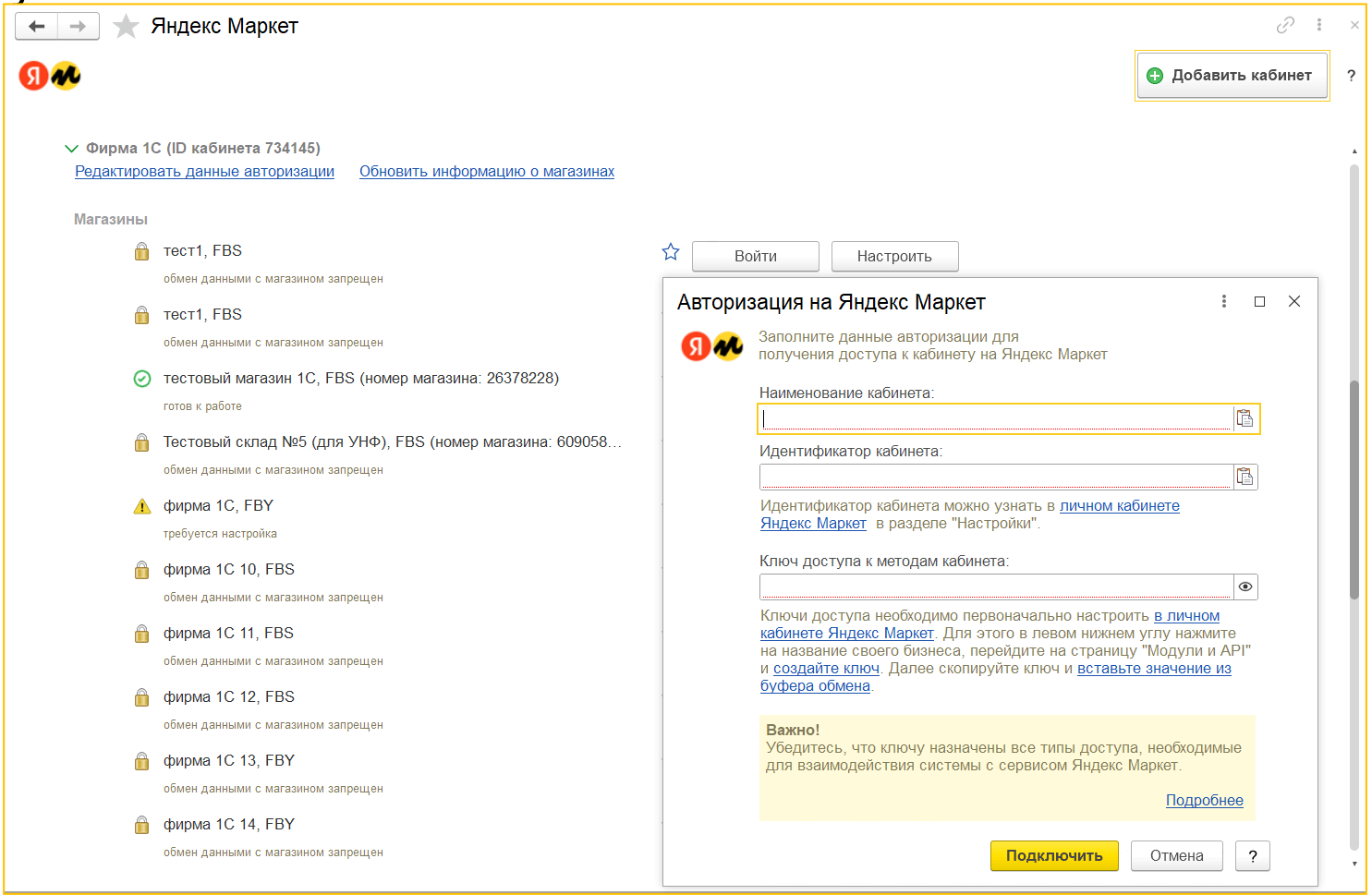
Task: Copy page link via chain icon
Action: [1285, 26]
